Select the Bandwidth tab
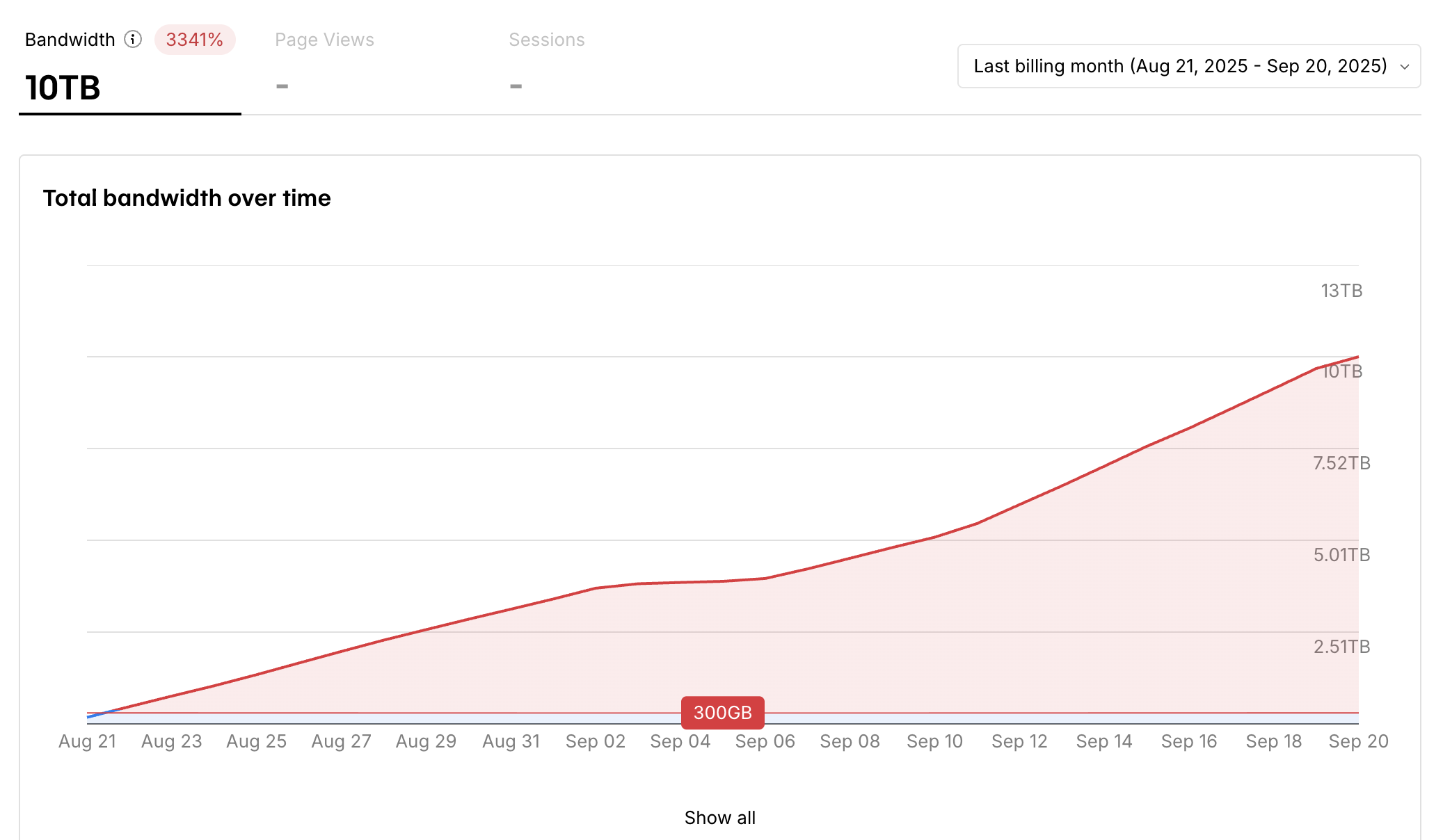 click(70, 40)
